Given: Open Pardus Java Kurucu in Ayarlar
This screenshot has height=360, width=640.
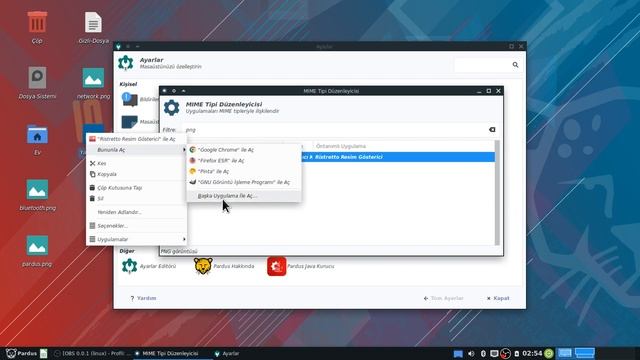Looking at the screenshot, I should coord(301,266).
